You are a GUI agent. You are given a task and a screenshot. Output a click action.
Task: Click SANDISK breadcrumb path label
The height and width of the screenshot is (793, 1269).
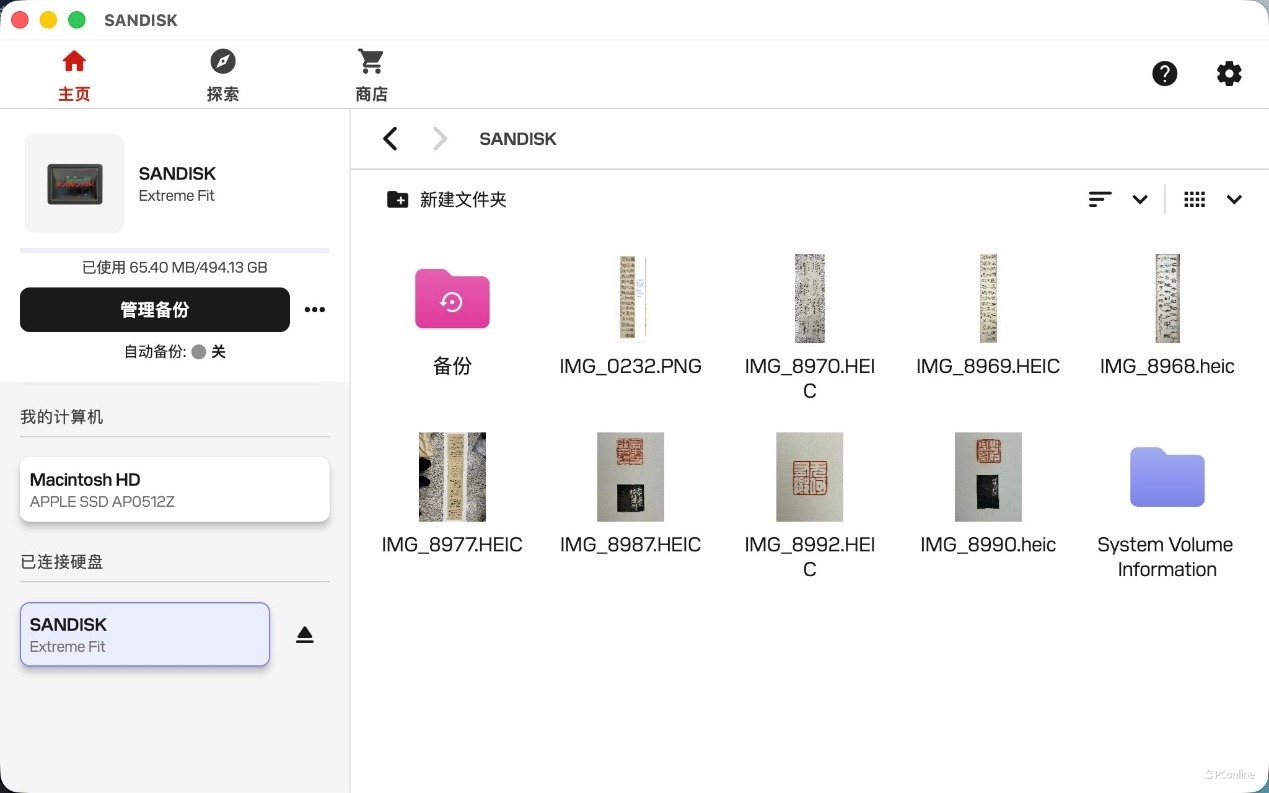point(518,139)
